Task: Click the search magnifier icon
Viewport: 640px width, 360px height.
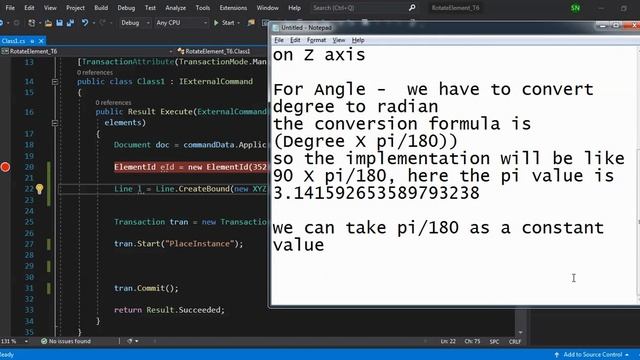Action: coord(412,8)
